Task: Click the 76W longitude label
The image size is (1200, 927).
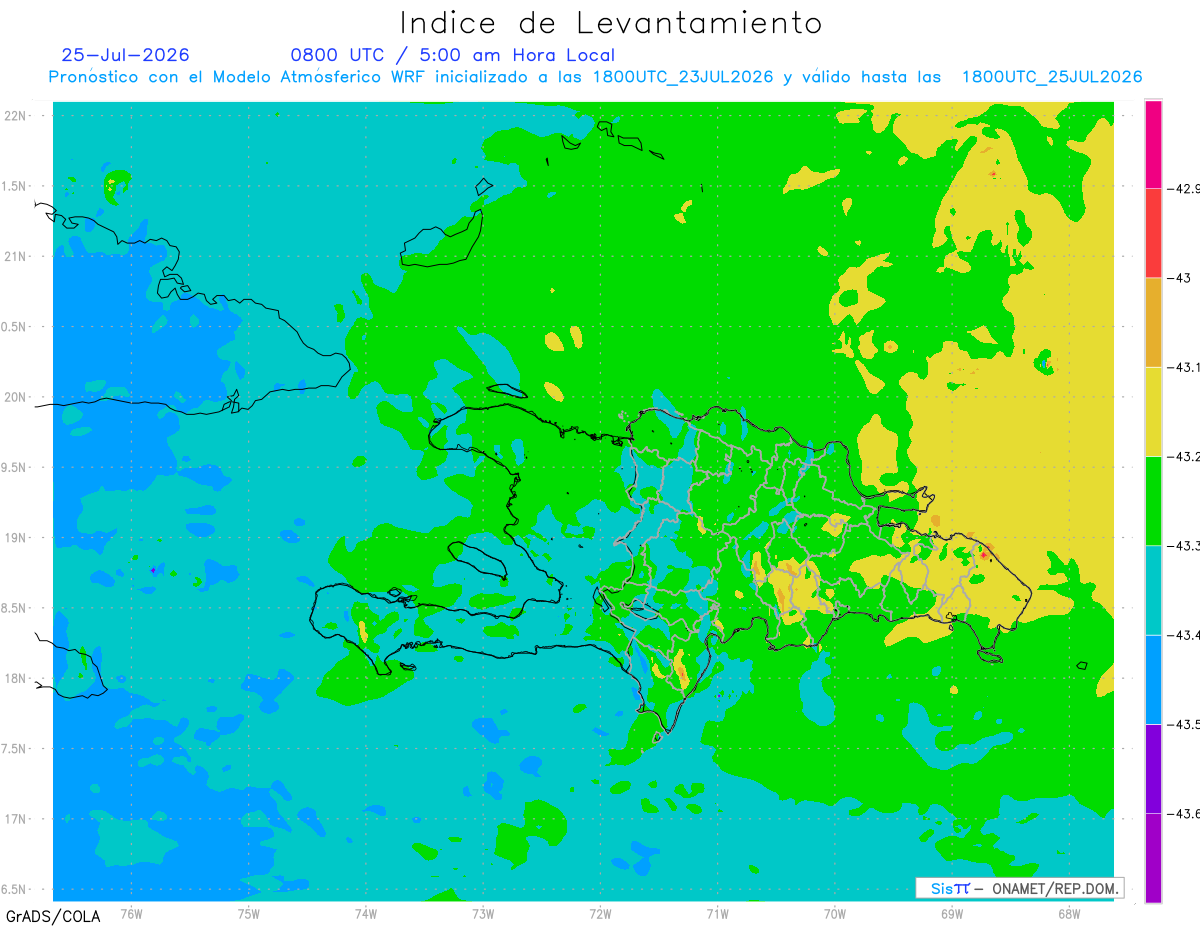Action: [131, 913]
